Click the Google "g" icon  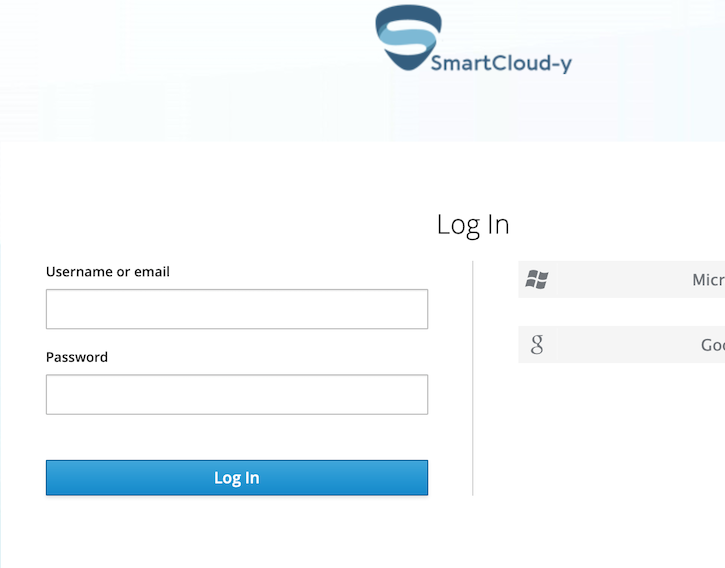tap(537, 345)
